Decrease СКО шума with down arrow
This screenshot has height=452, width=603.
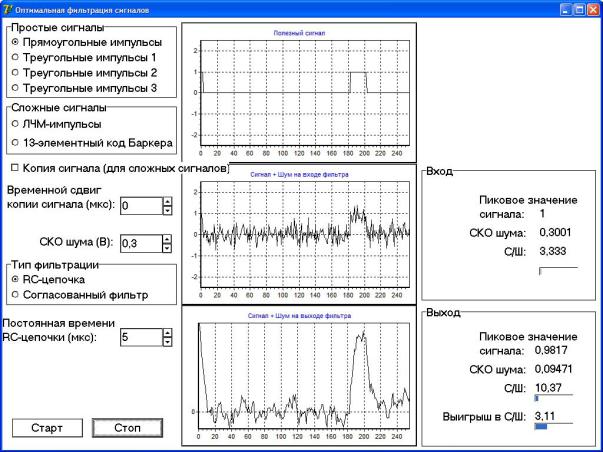(x=167, y=248)
